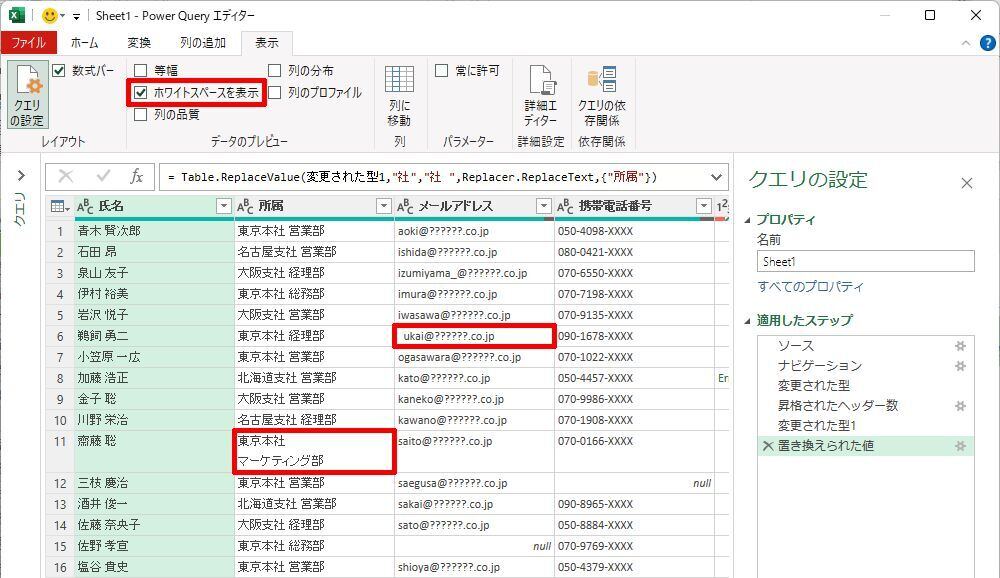The image size is (1000, 578).
Task: Expand the クエリ pane chevron
Action: pos(20,177)
